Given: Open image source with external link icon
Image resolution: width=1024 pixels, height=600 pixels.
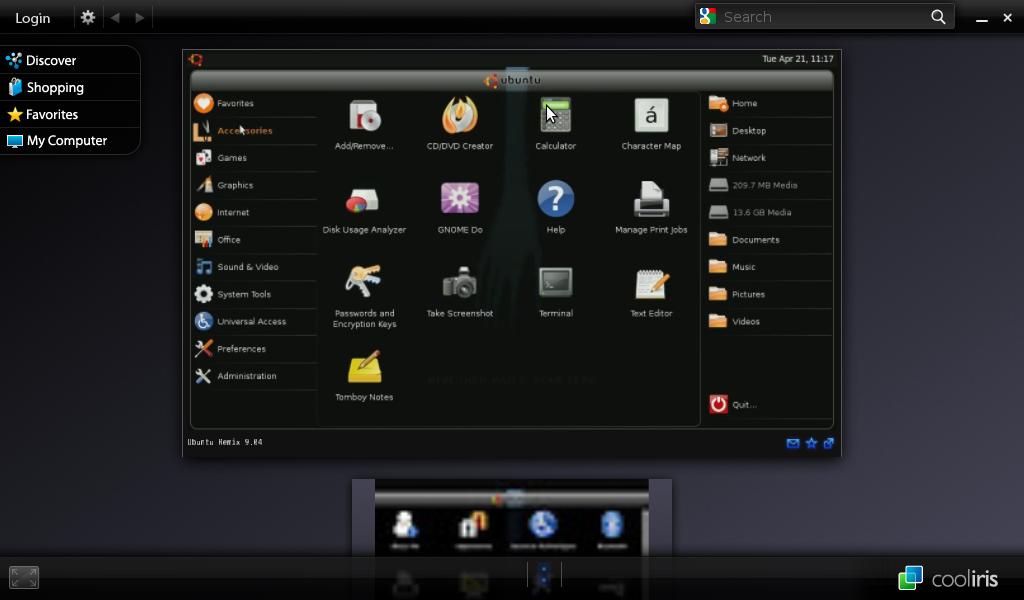Looking at the screenshot, I should pyautogui.click(x=829, y=443).
